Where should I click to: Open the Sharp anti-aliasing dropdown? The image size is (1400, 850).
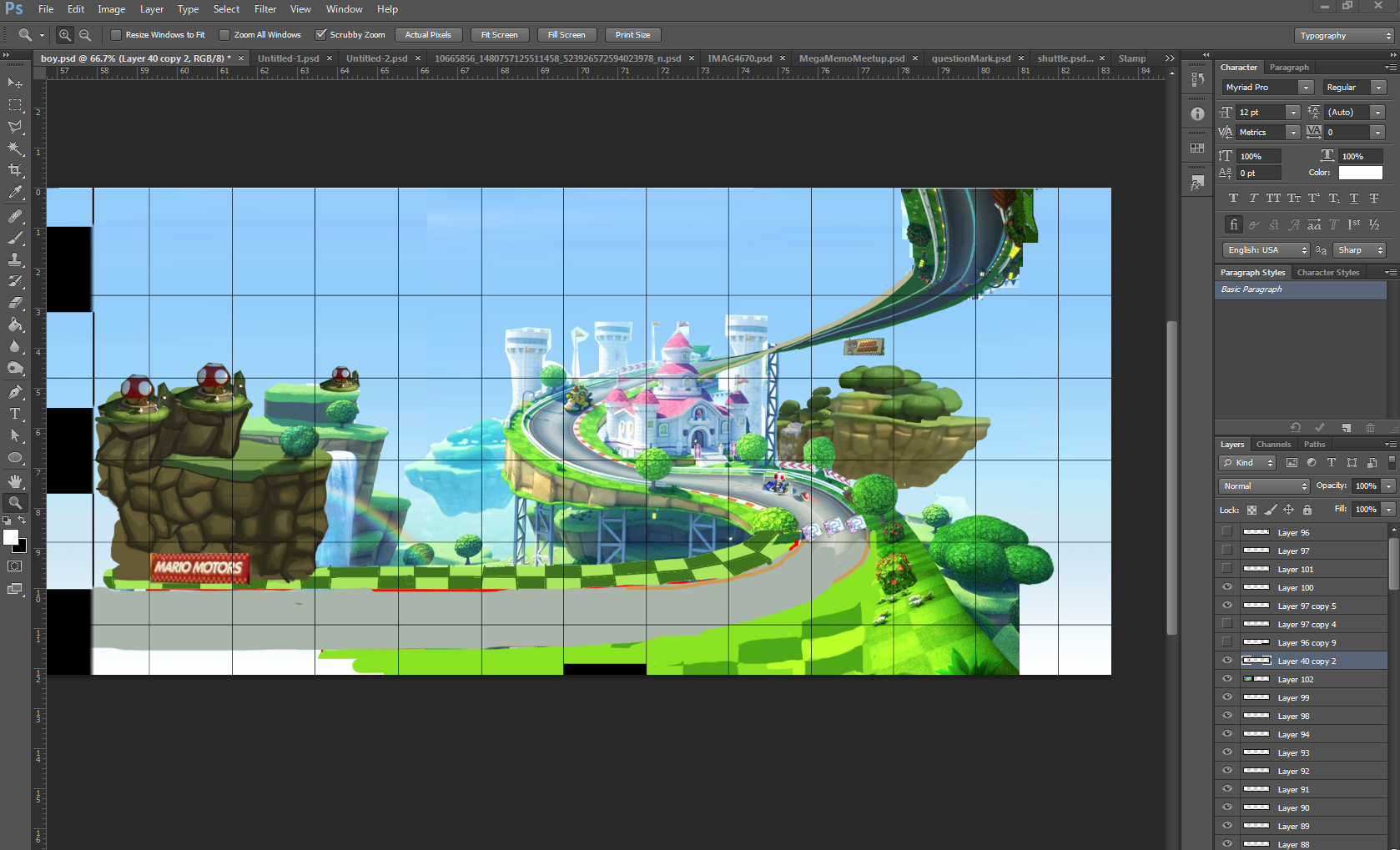click(1359, 250)
